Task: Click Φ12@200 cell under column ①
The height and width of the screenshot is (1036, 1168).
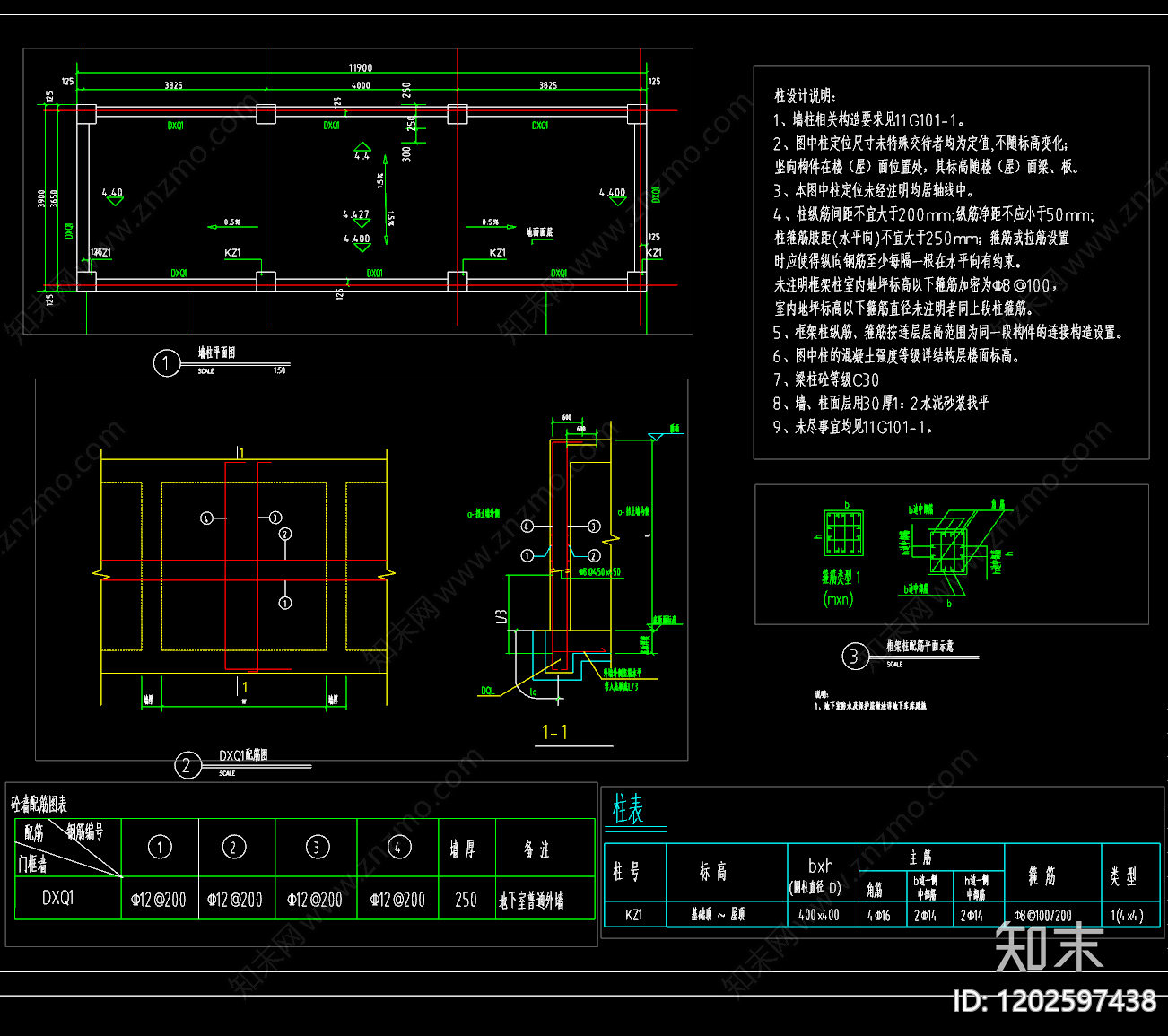Action: pos(159,900)
